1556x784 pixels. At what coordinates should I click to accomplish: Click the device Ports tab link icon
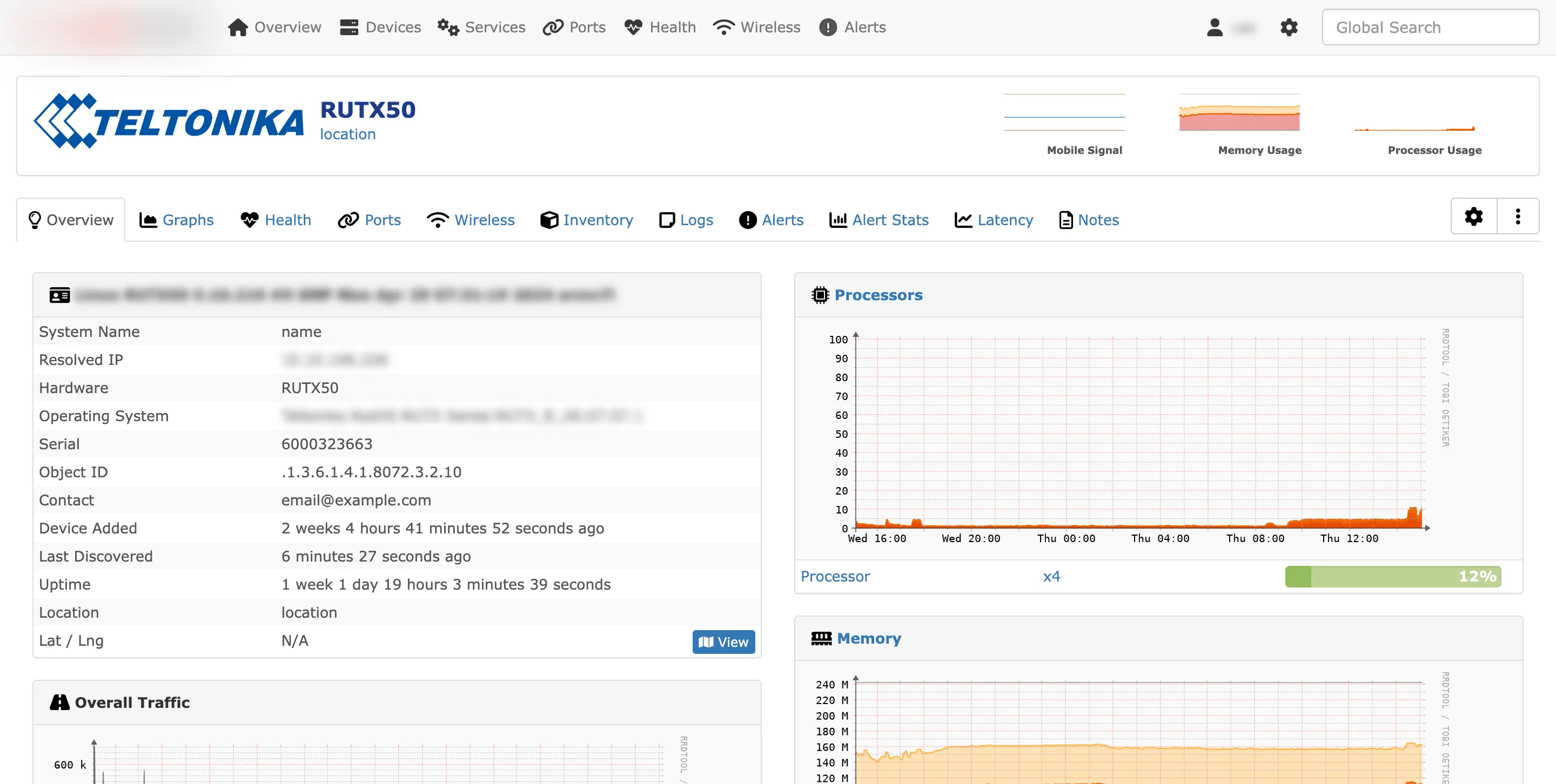pyautogui.click(x=348, y=220)
